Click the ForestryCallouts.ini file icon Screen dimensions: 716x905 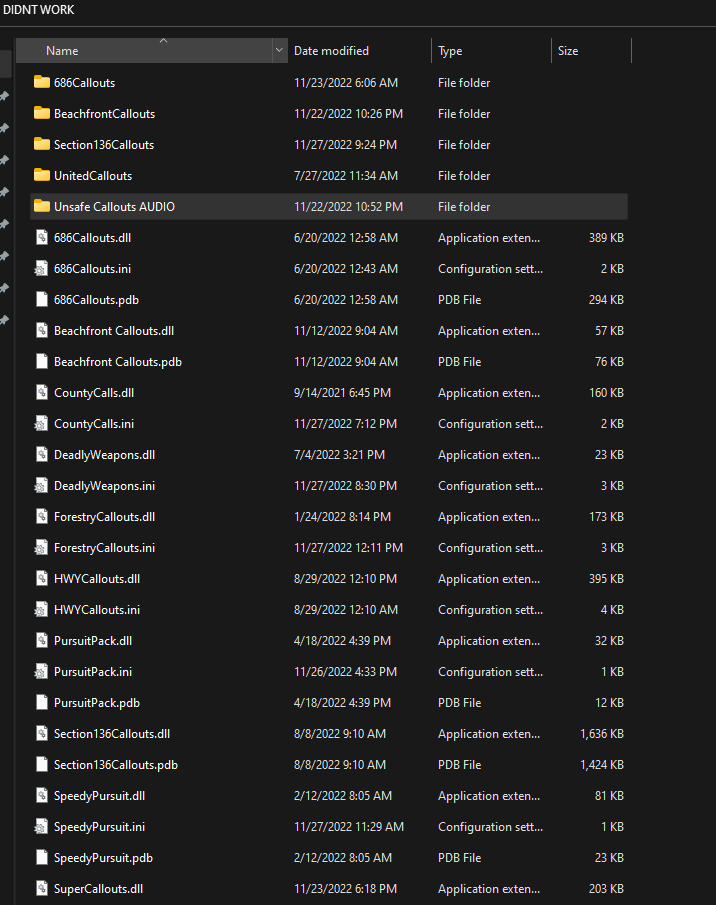[42, 548]
